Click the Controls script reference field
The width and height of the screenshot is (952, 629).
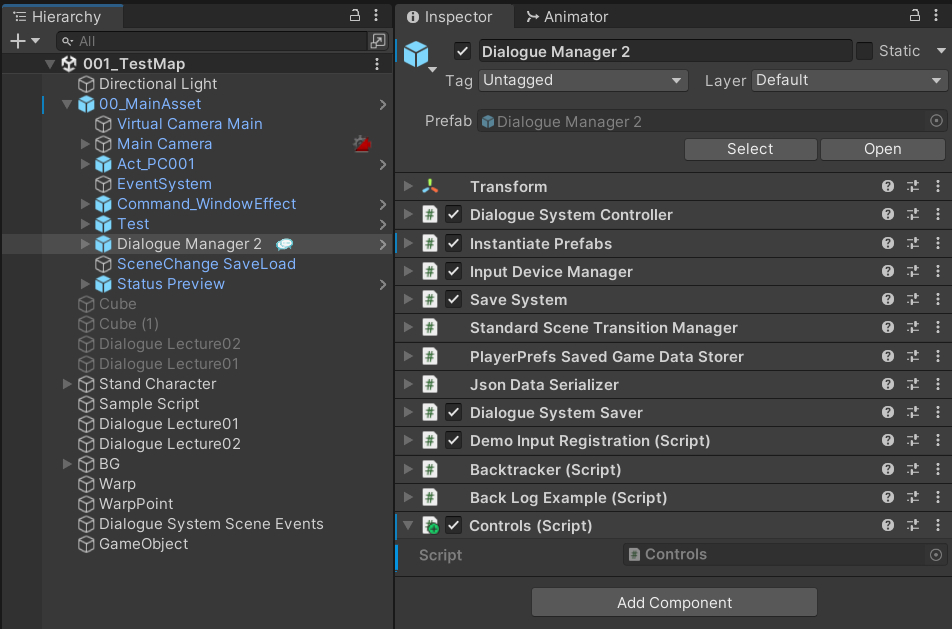coord(784,554)
